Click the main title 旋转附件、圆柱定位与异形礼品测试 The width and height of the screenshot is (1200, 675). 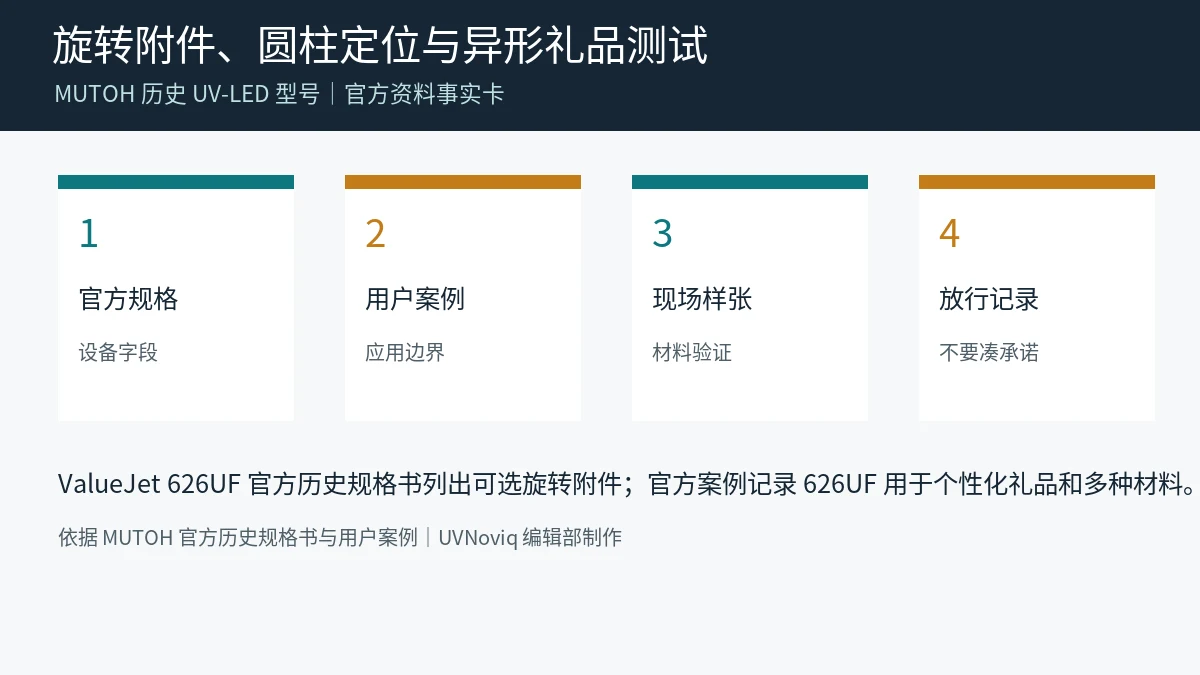(x=380, y=46)
